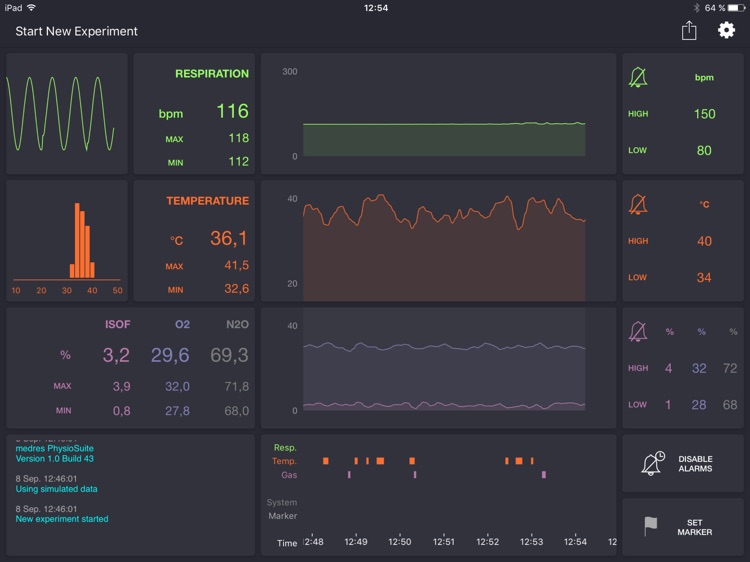
Task: Click temperature MIN value 32,6
Action: [x=237, y=289]
